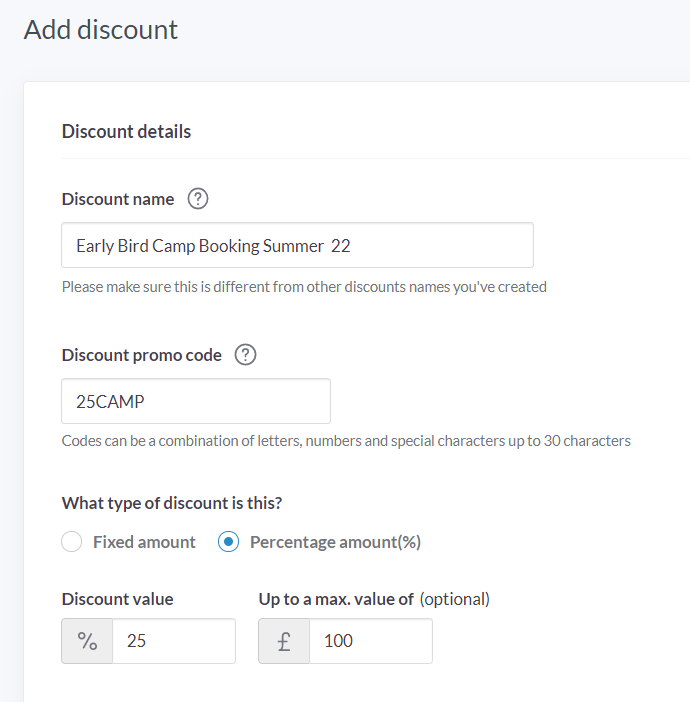
Task: Click the 'Discount details' section heading
Action: click(126, 131)
